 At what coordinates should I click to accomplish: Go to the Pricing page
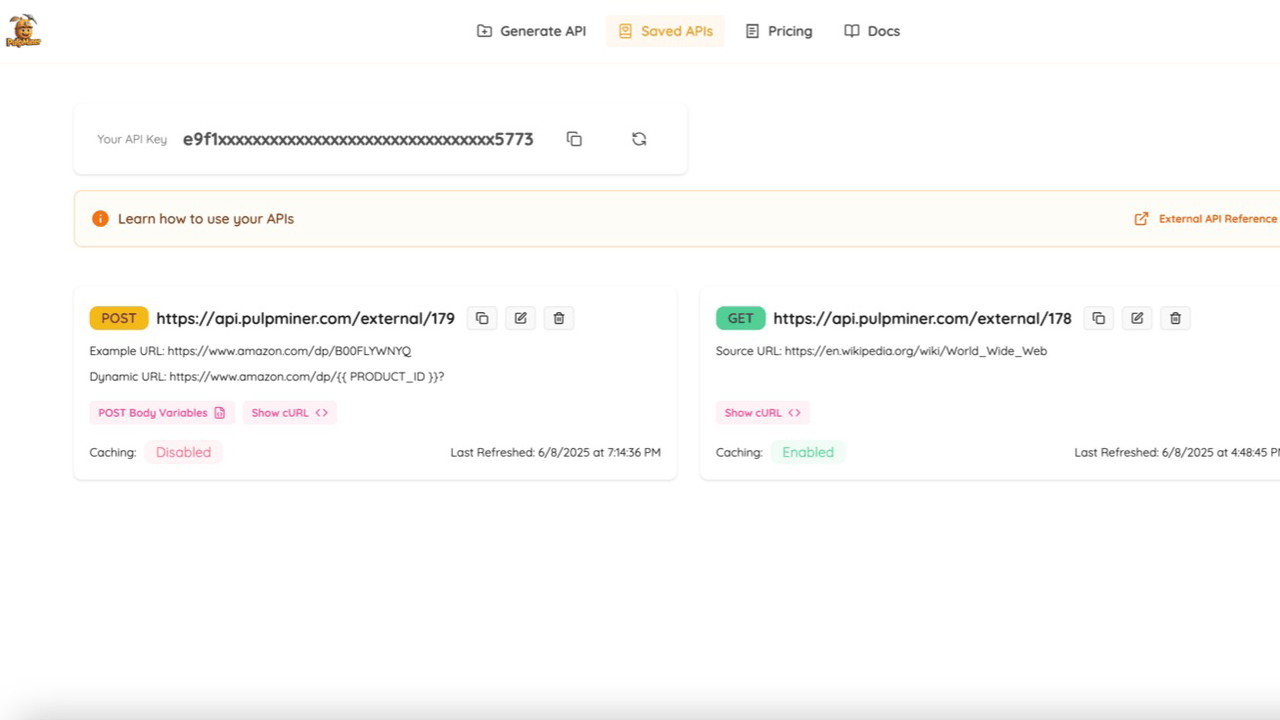click(x=779, y=31)
